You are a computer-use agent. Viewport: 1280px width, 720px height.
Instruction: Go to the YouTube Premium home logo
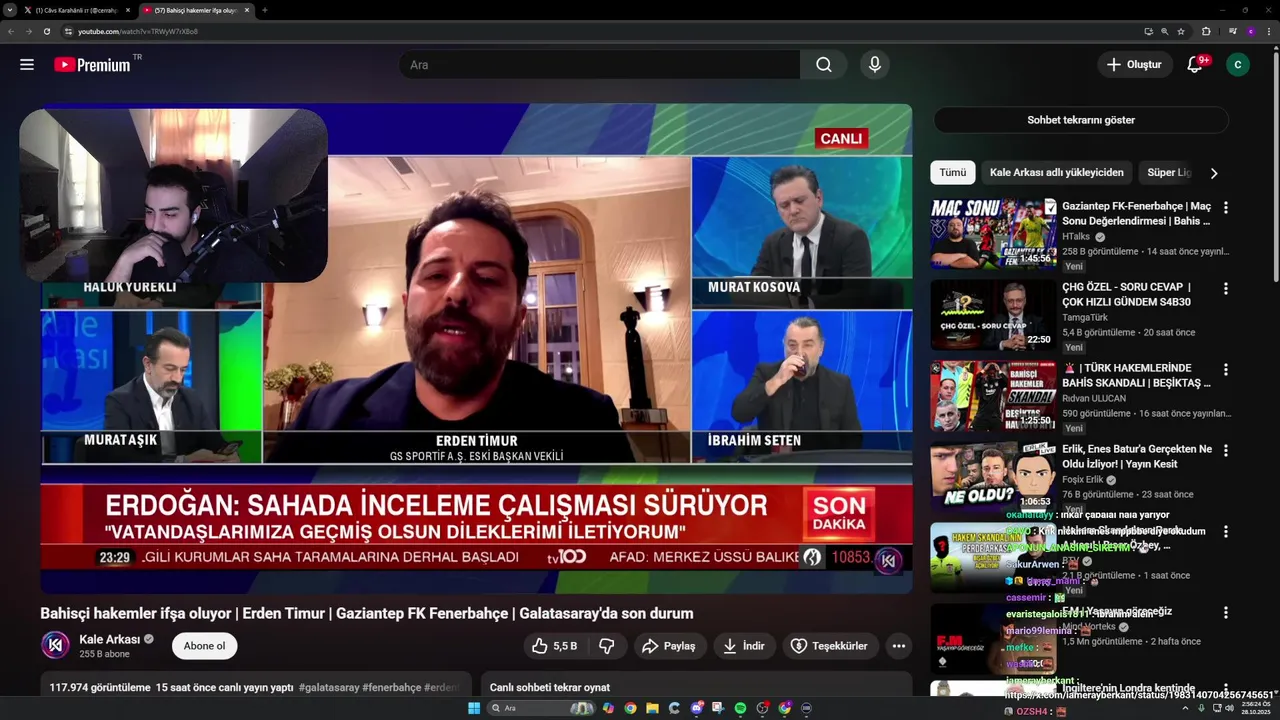93,65
